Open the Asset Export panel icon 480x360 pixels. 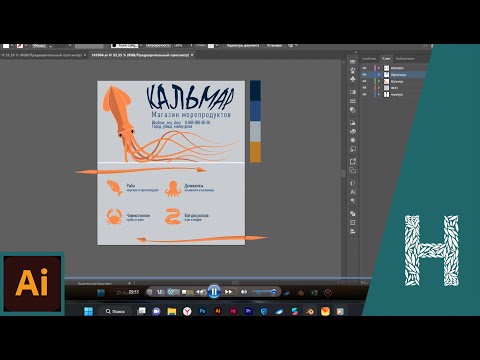coord(353,162)
